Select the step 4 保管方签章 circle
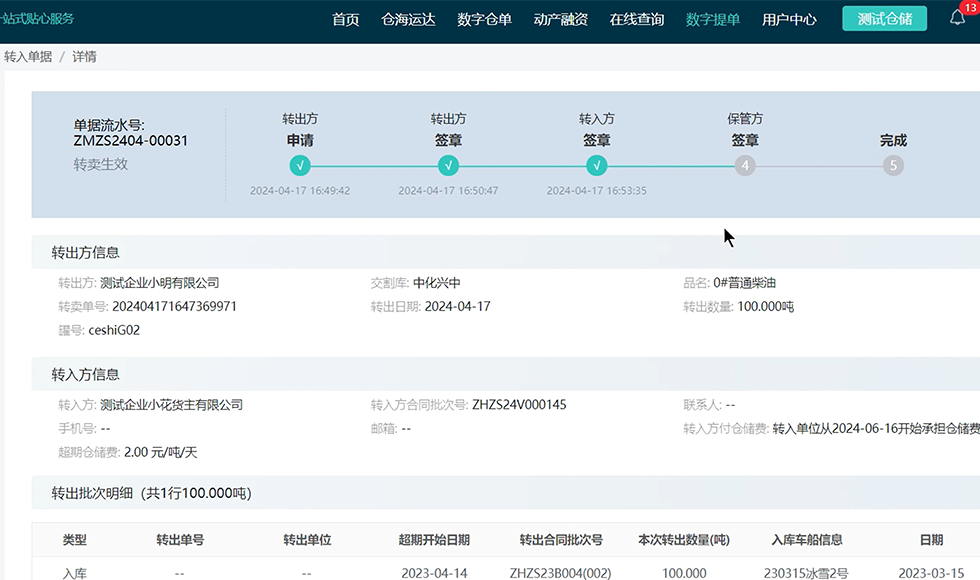 pyautogui.click(x=745, y=166)
